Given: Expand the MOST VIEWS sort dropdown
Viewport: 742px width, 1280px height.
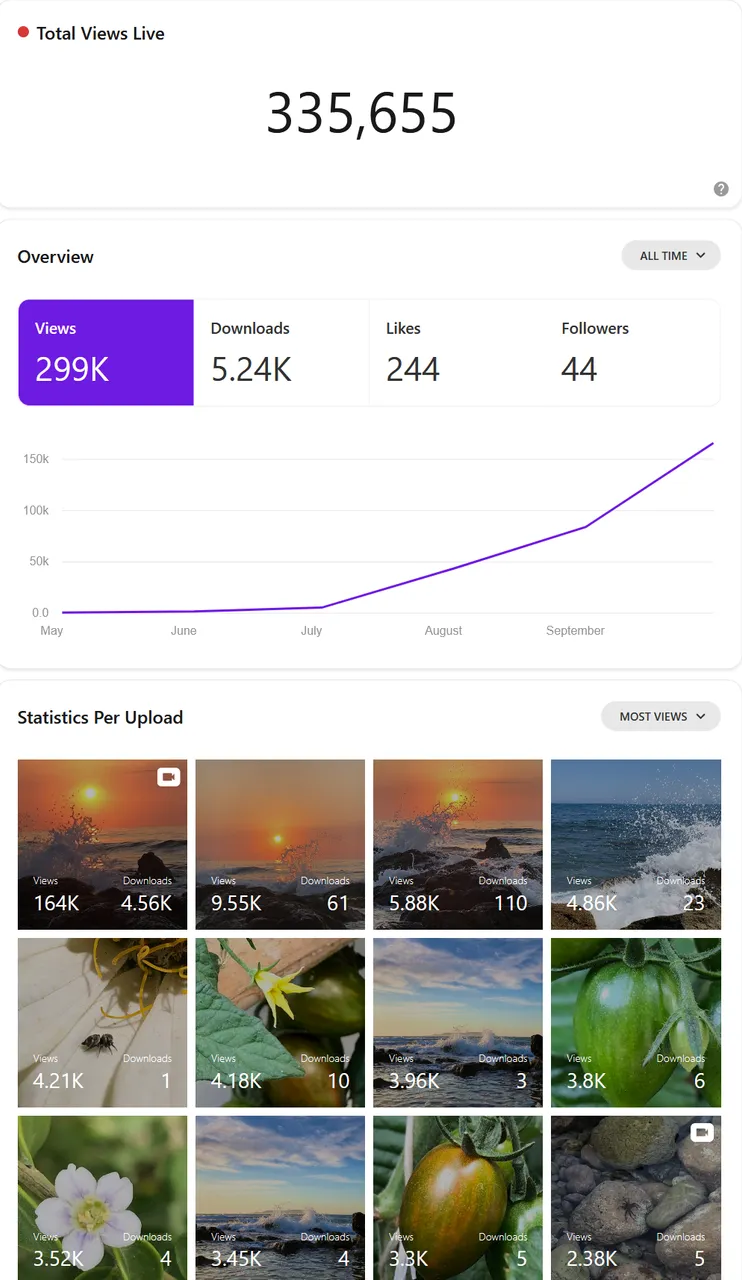Looking at the screenshot, I should pos(660,716).
